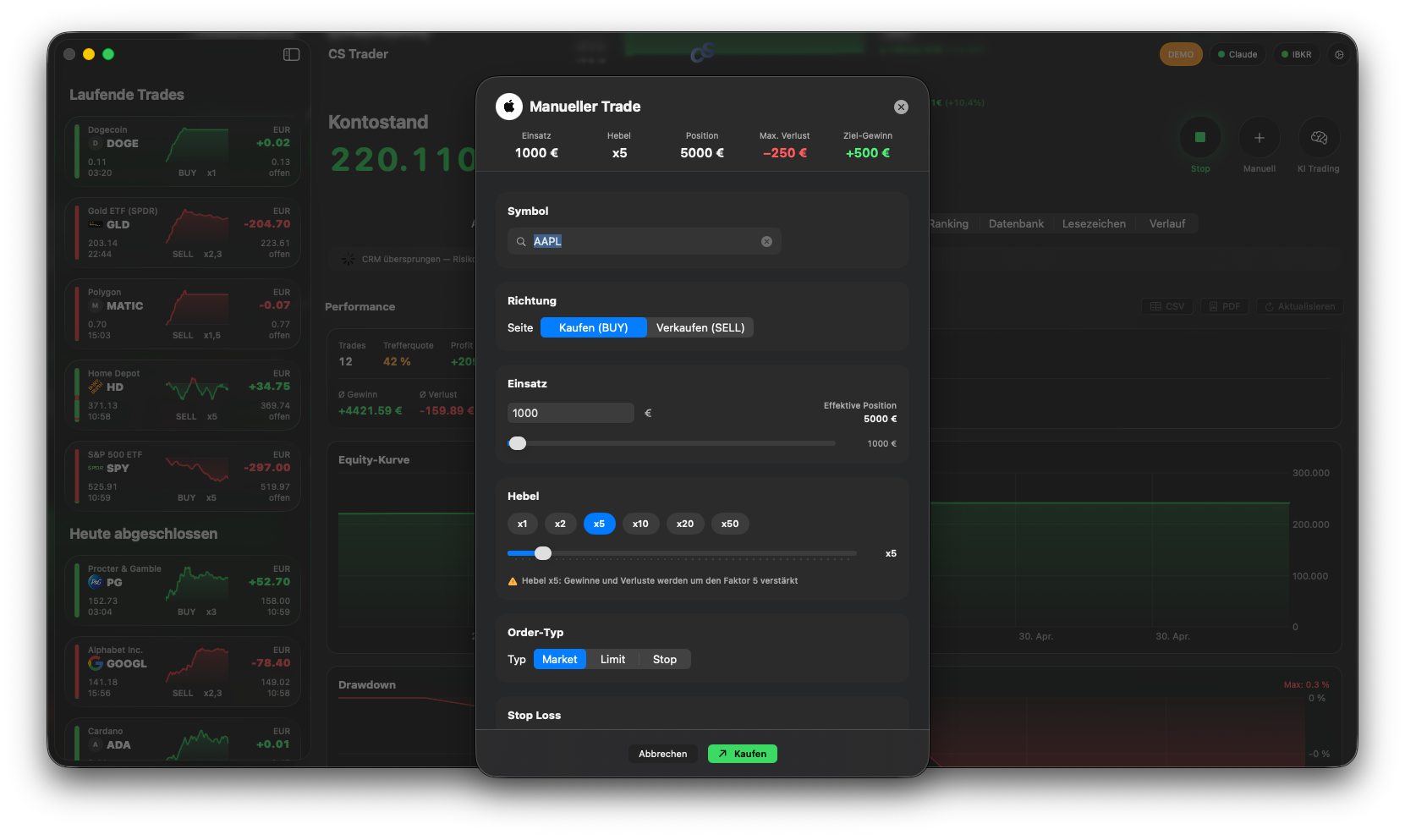This screenshot has width=1405, height=840.
Task: Set leverage to x10
Action: tap(640, 524)
